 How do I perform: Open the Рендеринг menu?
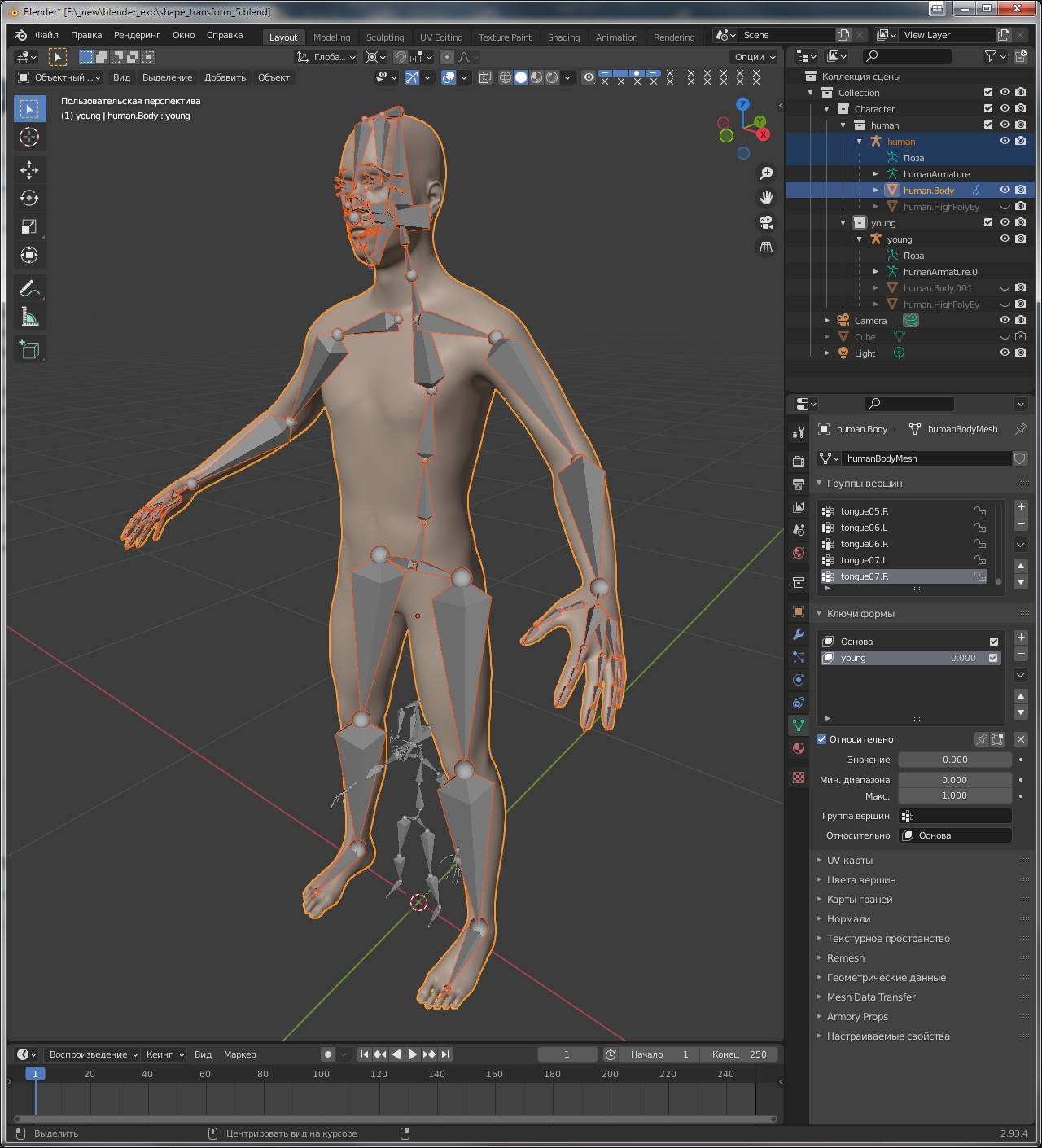coord(137,35)
